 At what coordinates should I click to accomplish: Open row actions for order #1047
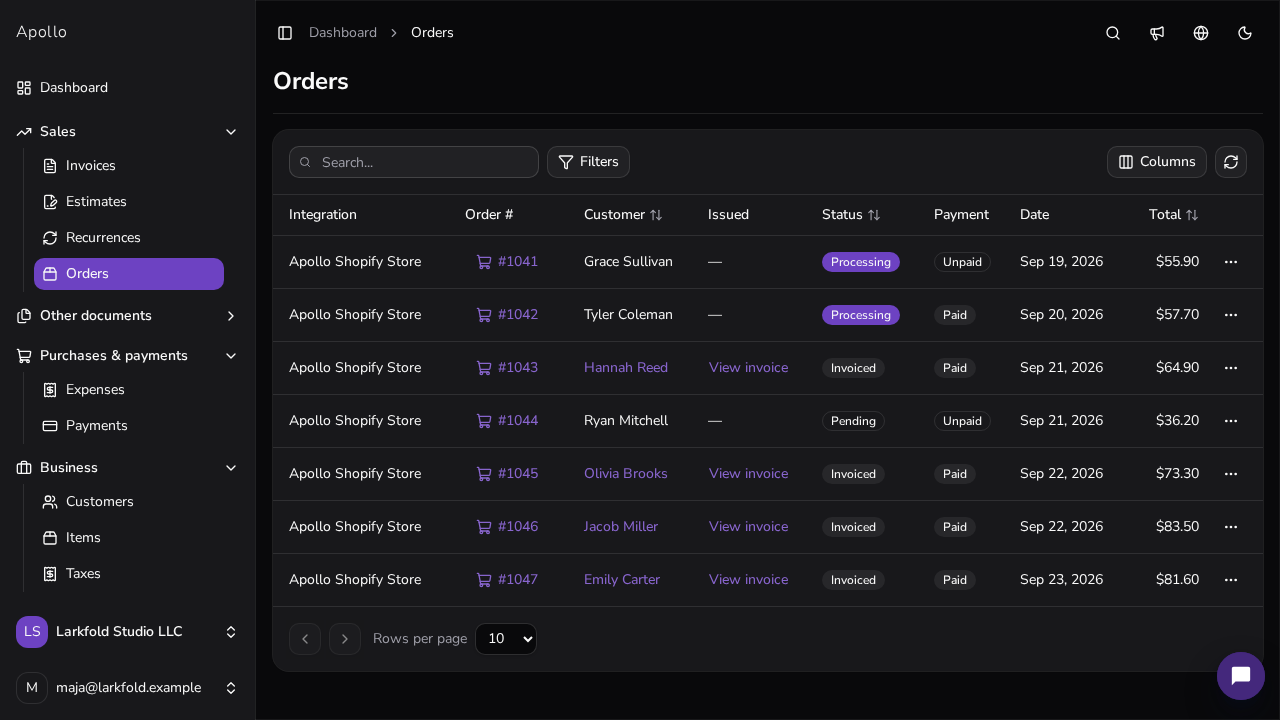pos(1231,580)
